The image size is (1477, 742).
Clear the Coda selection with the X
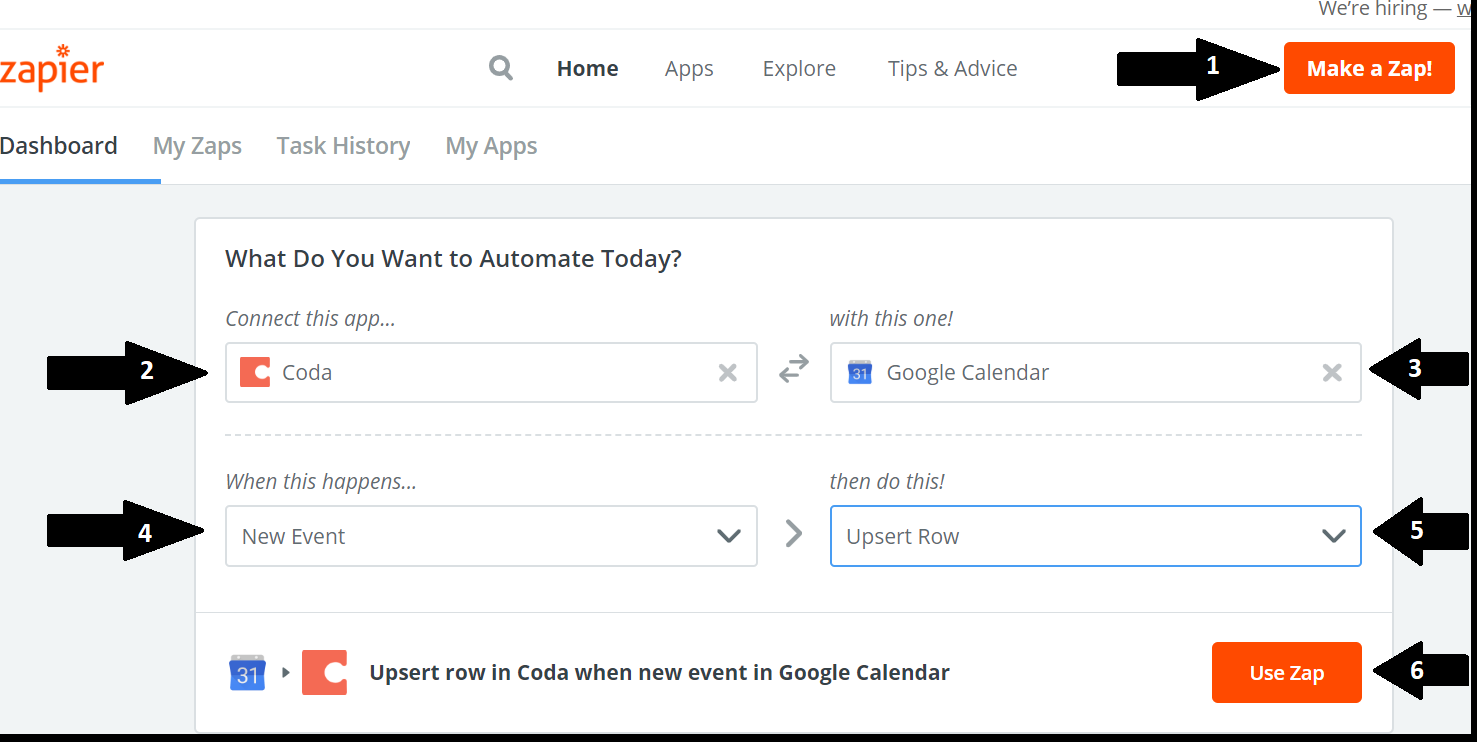pyautogui.click(x=727, y=372)
